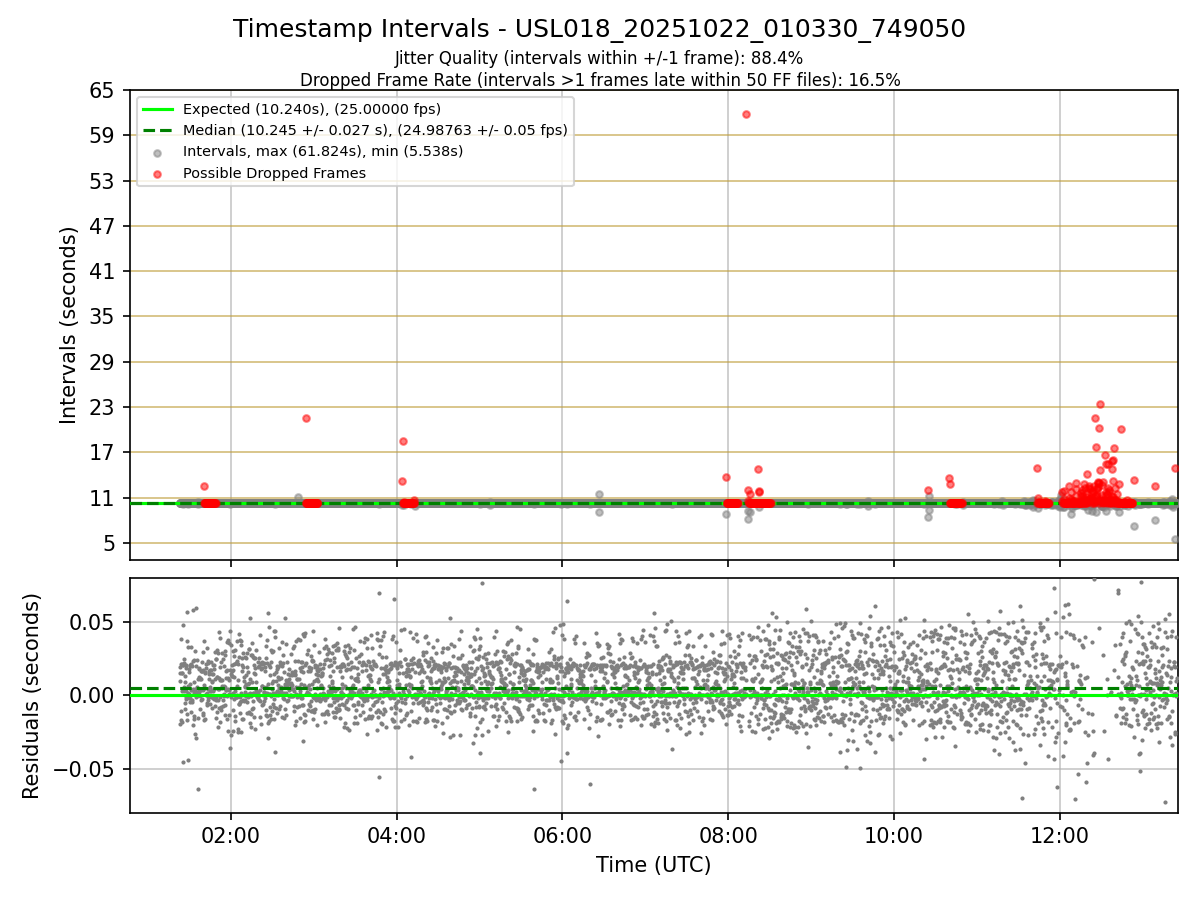Click the y-axis tick label '47'
This screenshot has width=1200, height=900.
(x=102, y=226)
